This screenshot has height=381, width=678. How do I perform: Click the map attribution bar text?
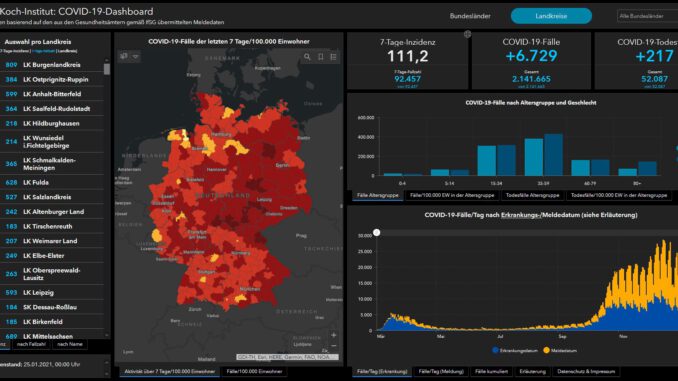click(x=287, y=357)
